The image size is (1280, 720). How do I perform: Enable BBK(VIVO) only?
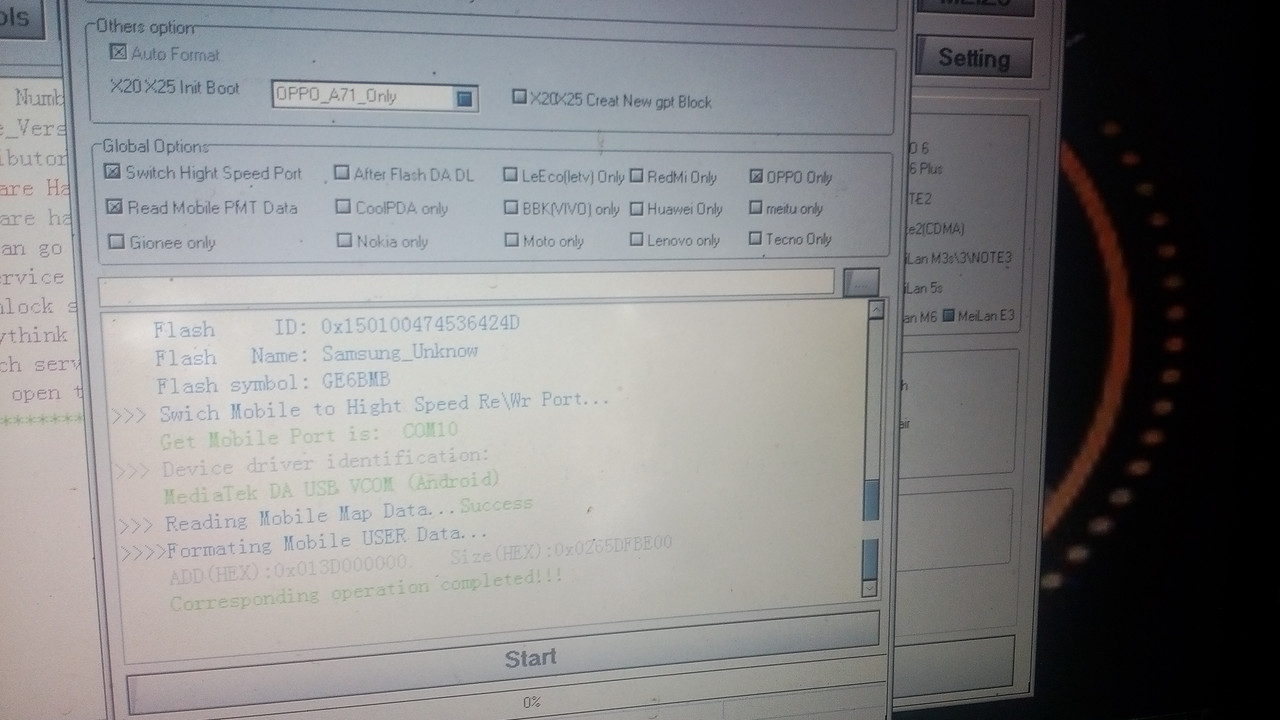coord(512,209)
